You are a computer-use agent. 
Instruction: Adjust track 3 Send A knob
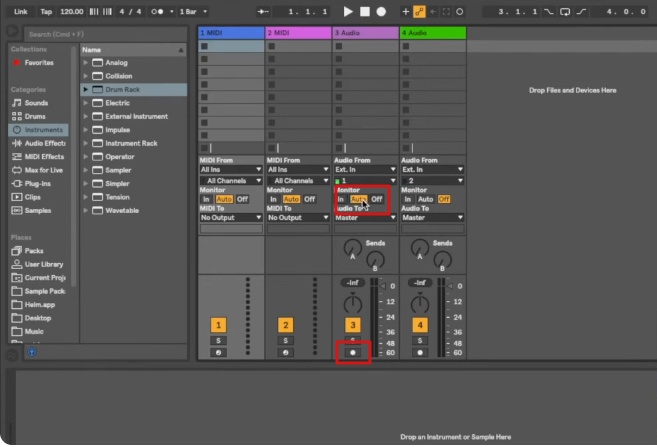click(x=352, y=248)
